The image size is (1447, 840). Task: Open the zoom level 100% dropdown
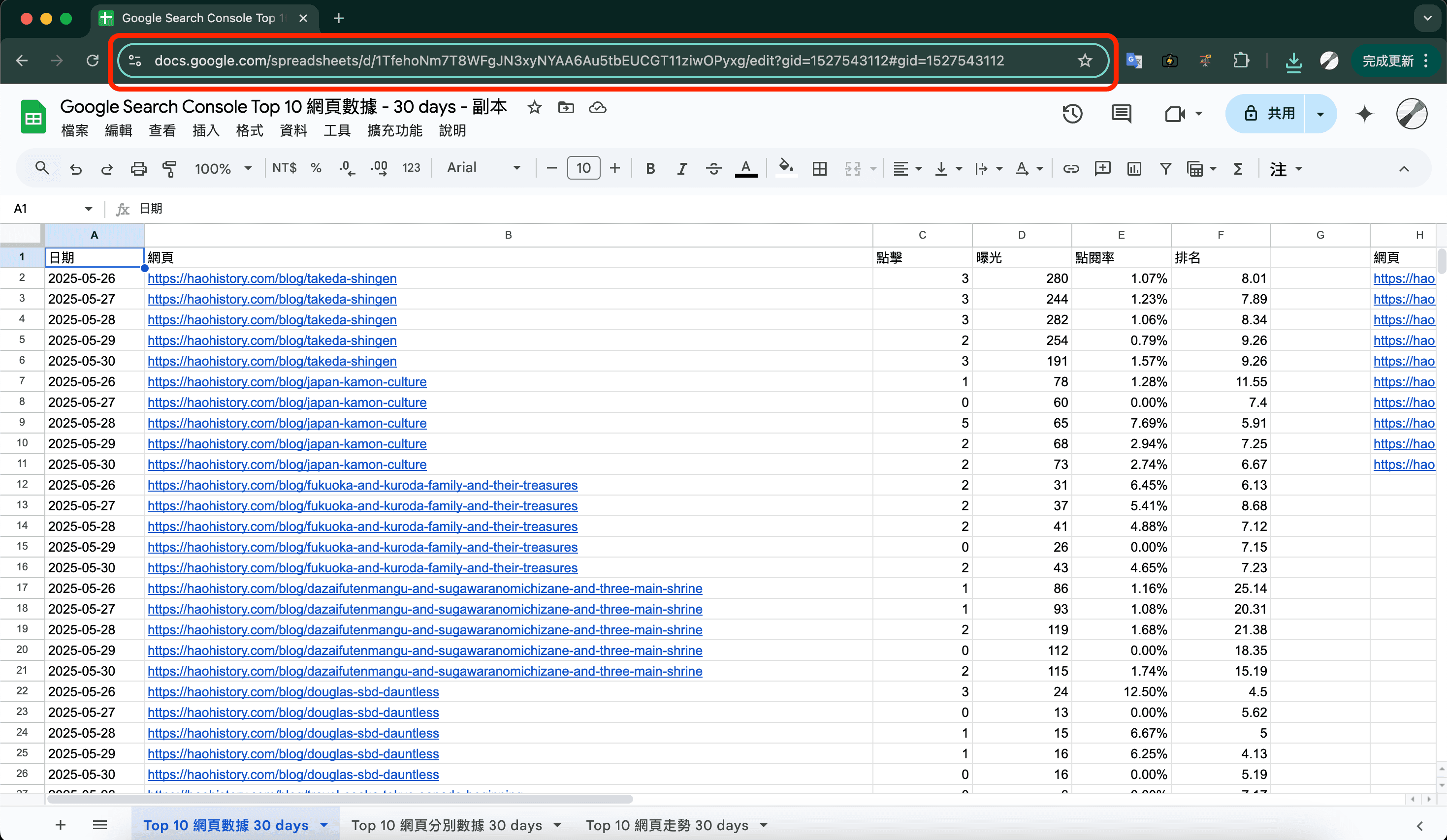[223, 168]
